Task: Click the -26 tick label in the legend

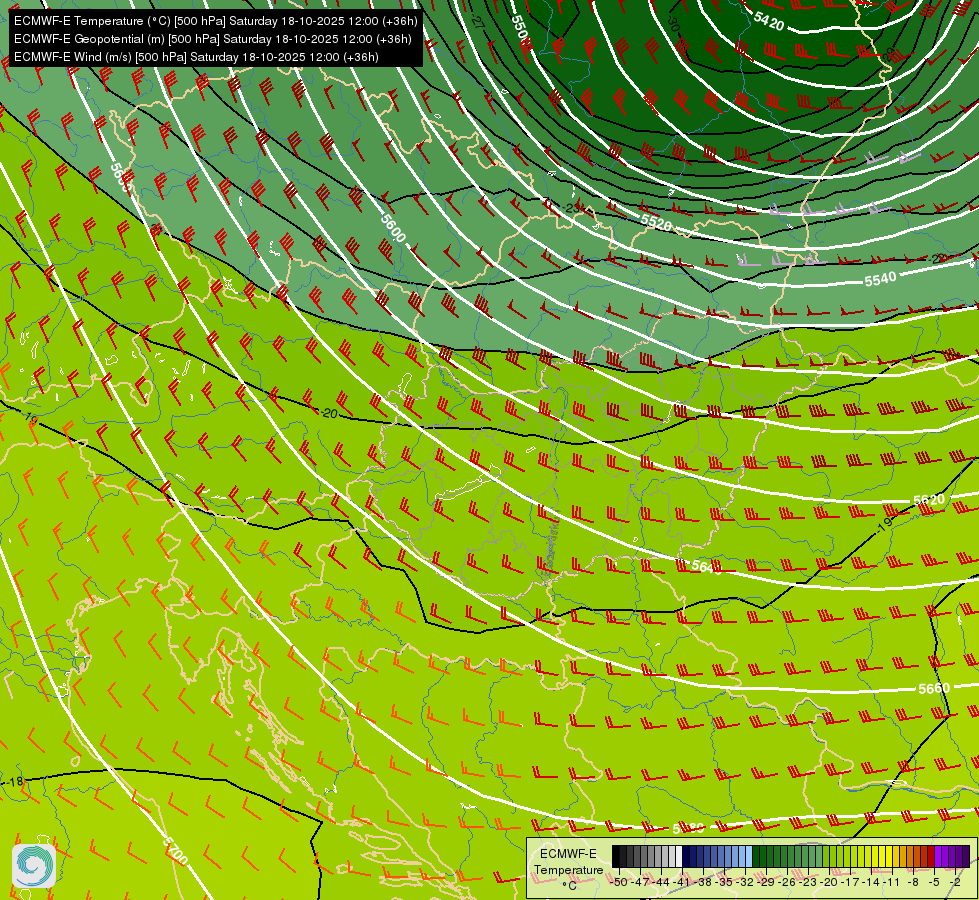Action: (787, 883)
